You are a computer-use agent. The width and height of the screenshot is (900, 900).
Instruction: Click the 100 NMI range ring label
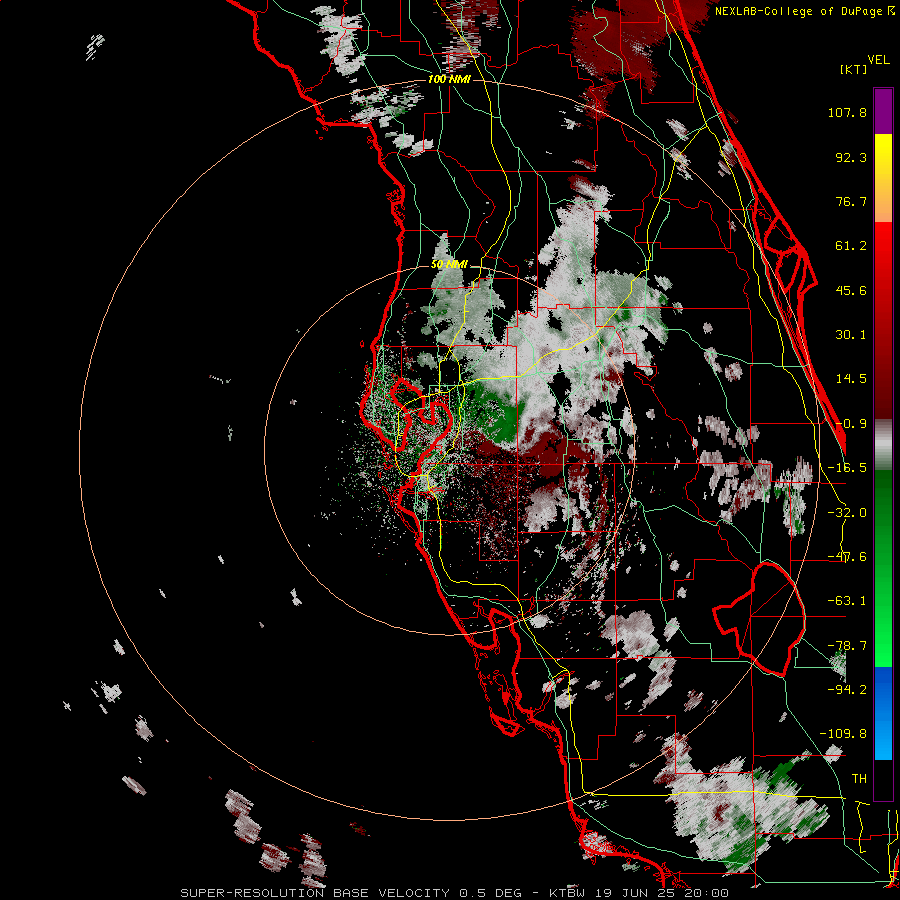(x=449, y=79)
